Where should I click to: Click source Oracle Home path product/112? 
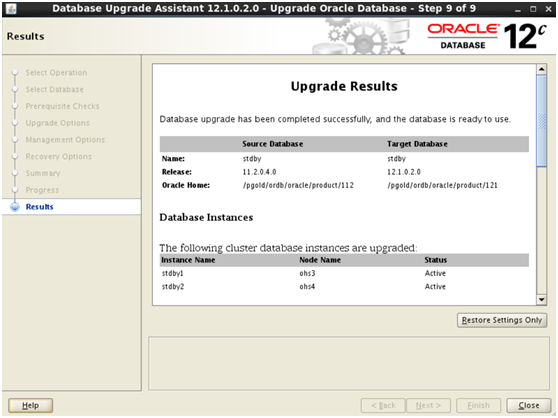[298, 185]
